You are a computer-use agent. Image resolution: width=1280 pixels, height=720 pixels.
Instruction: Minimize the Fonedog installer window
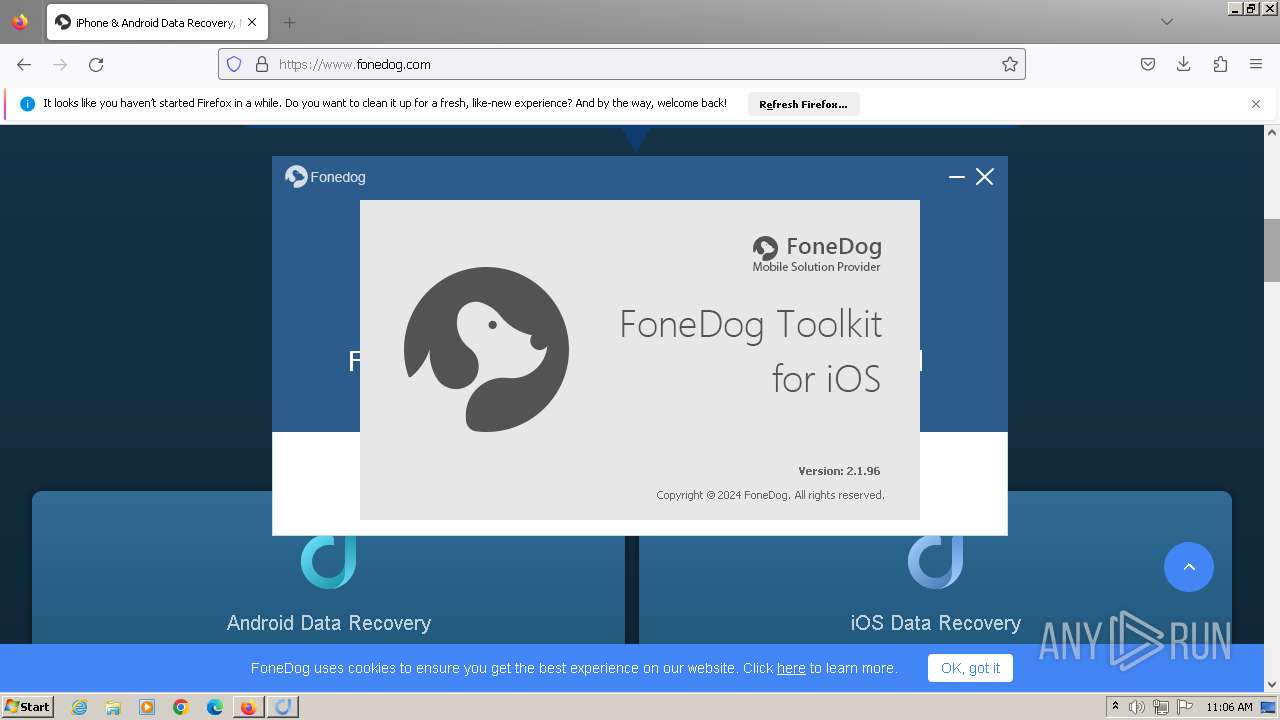[957, 177]
